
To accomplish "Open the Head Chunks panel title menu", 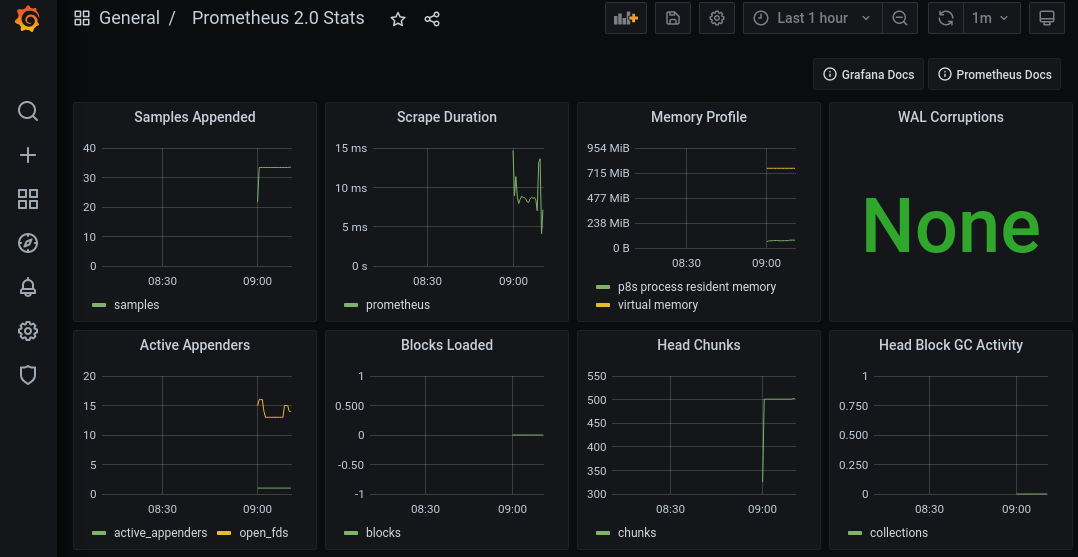I will (698, 345).
